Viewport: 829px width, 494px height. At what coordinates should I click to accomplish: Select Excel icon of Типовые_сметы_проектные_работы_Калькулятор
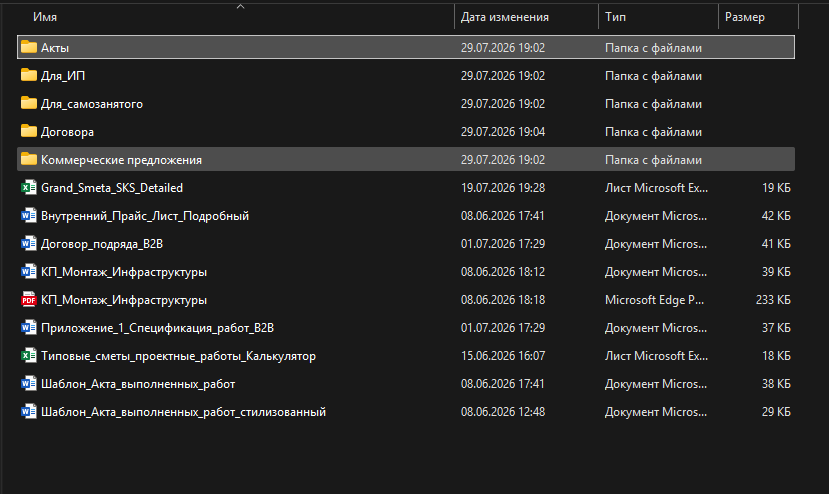[29, 355]
